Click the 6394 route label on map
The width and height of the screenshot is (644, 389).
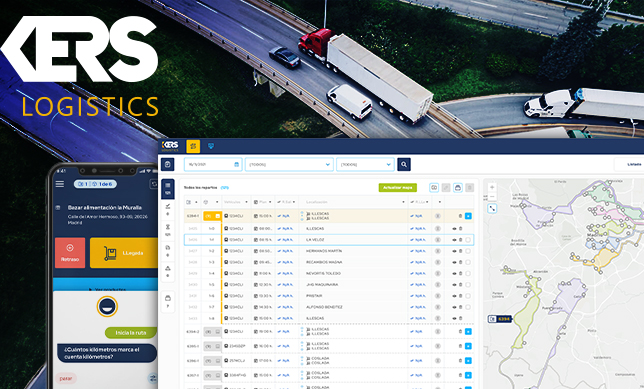click(500, 319)
